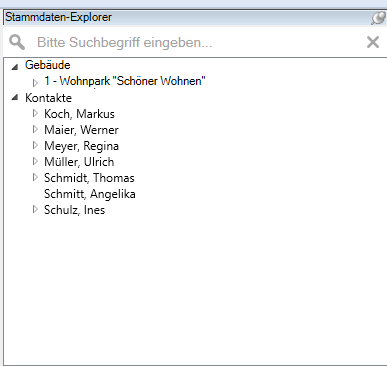Expand the Müller, Ulrich contact
This screenshot has height=366, width=387.
[x=35, y=161]
